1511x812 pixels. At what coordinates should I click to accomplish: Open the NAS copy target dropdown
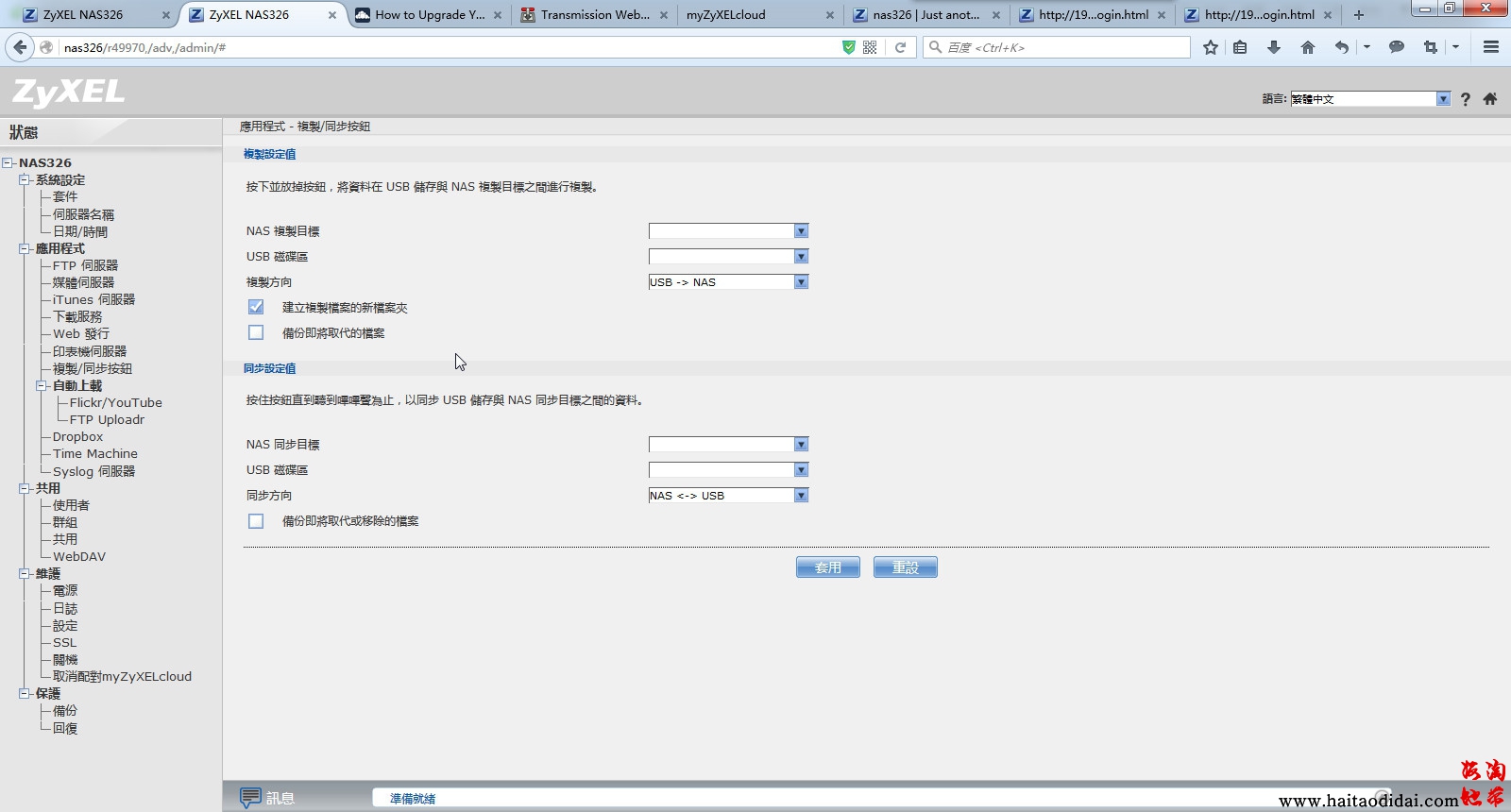tap(728, 231)
